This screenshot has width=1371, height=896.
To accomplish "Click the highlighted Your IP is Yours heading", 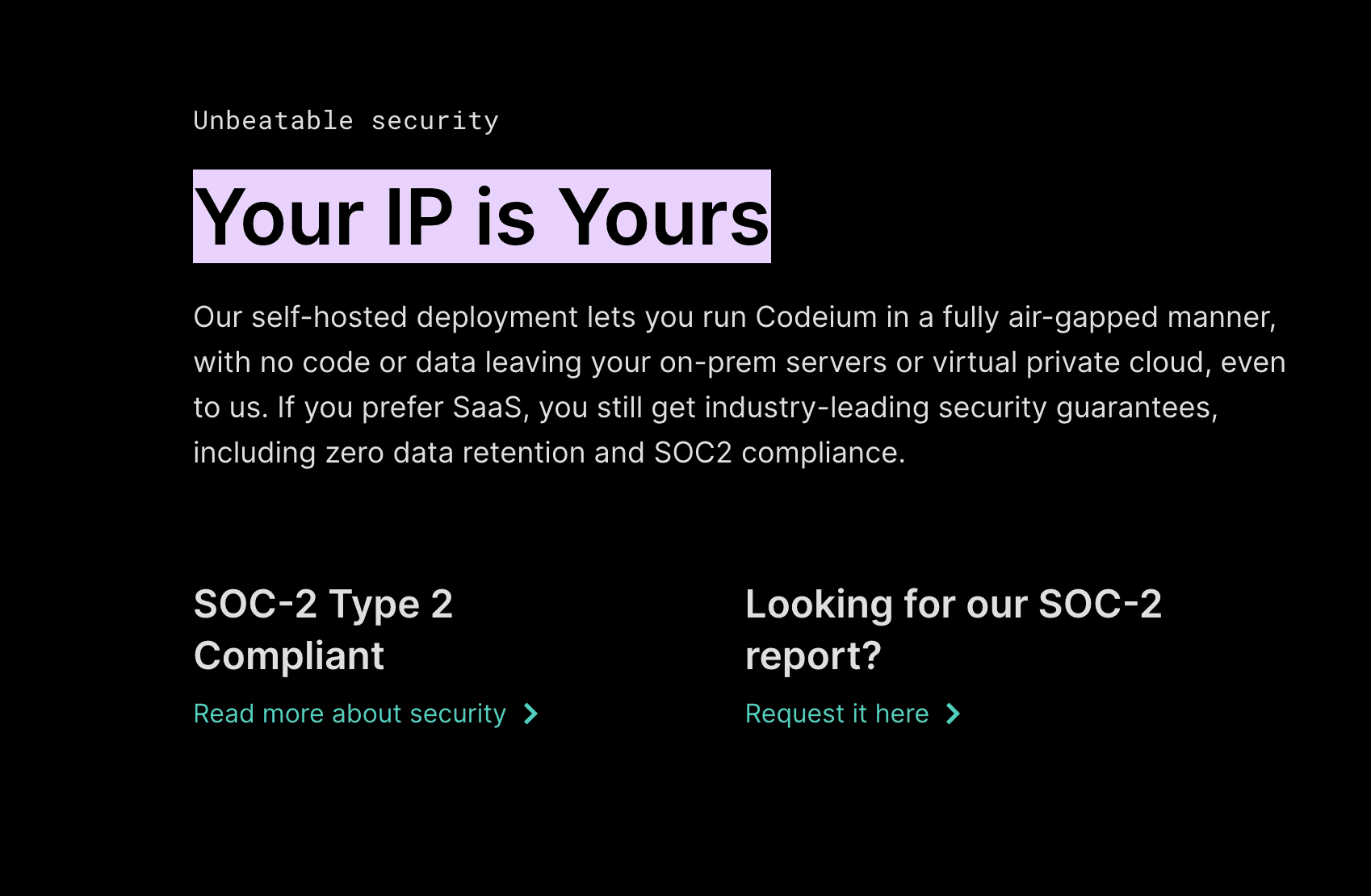I will (x=482, y=216).
